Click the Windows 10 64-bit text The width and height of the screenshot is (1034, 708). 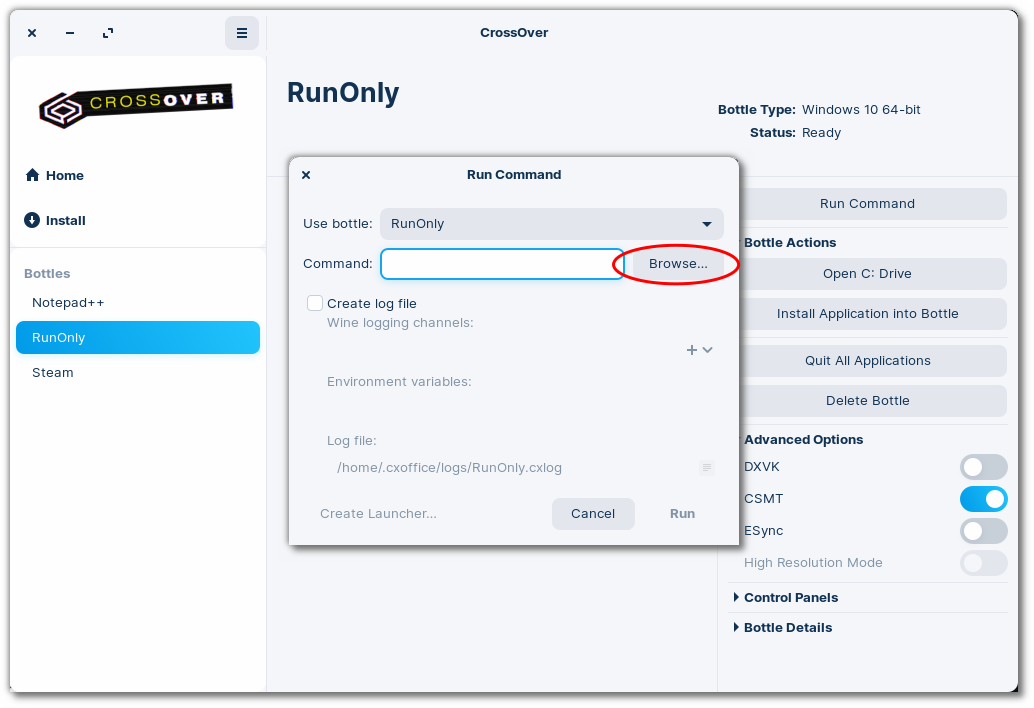tap(861, 110)
